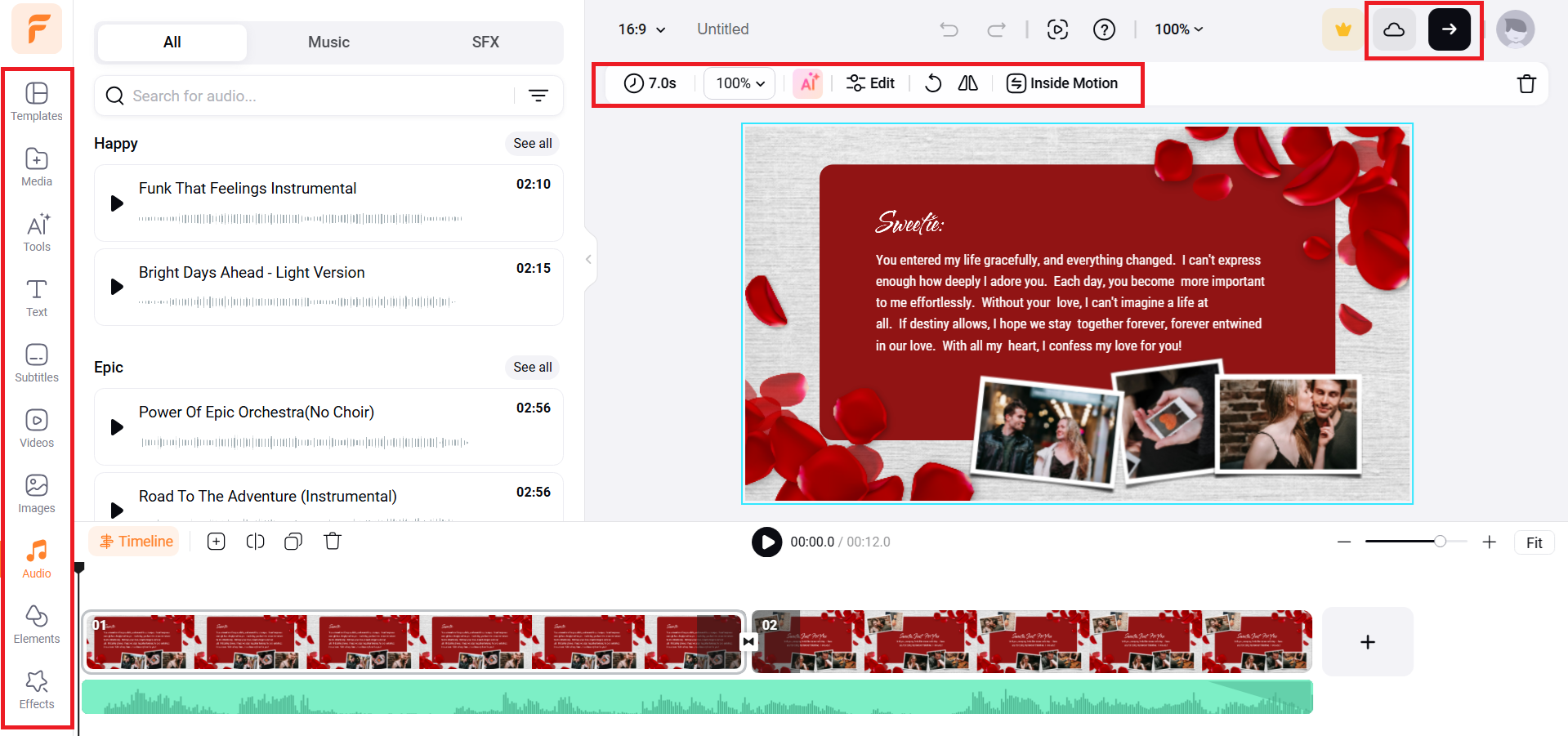Rotate the selected element

(x=932, y=83)
